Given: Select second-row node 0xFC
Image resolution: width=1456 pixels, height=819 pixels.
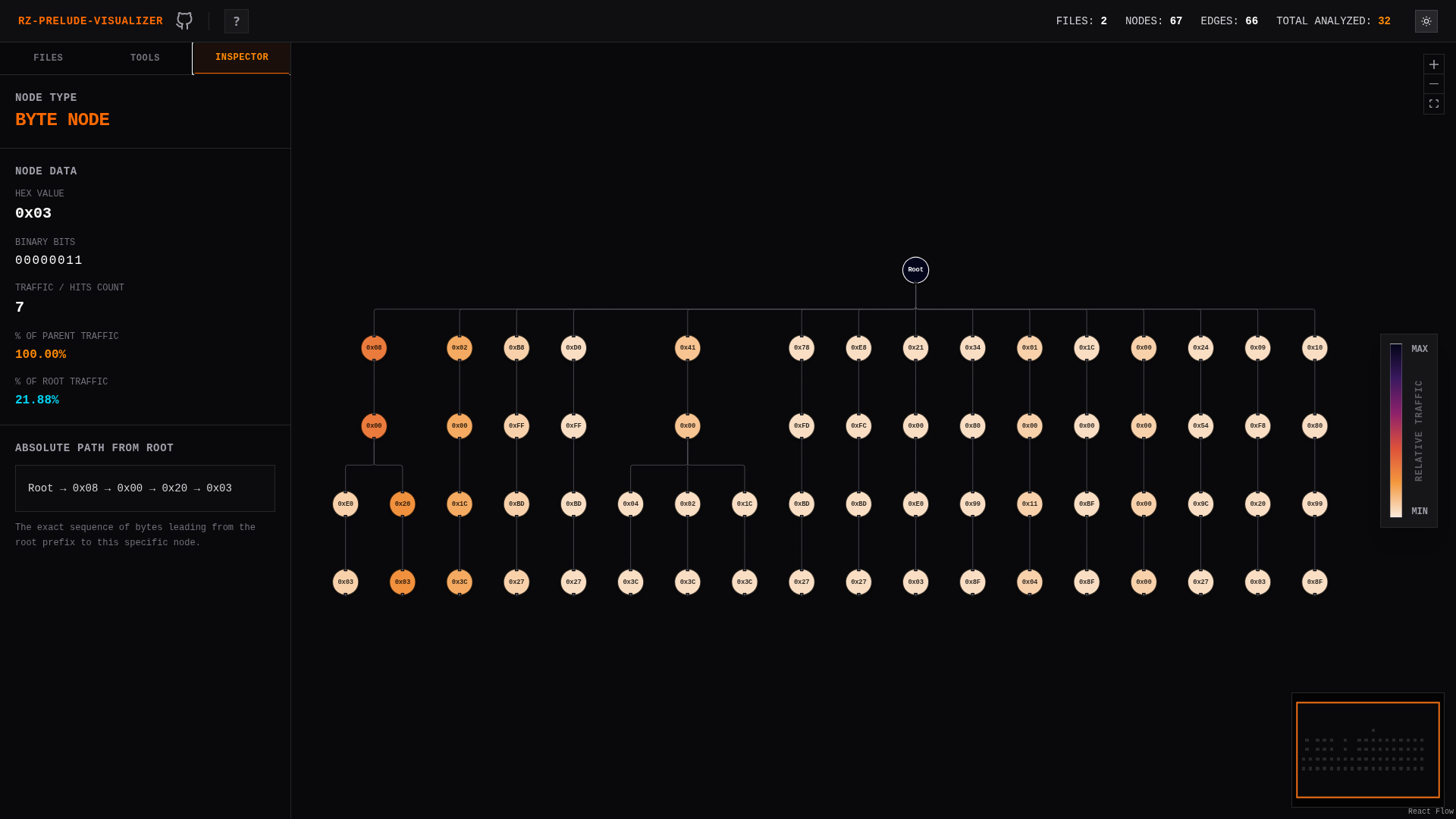Looking at the screenshot, I should coord(858,426).
